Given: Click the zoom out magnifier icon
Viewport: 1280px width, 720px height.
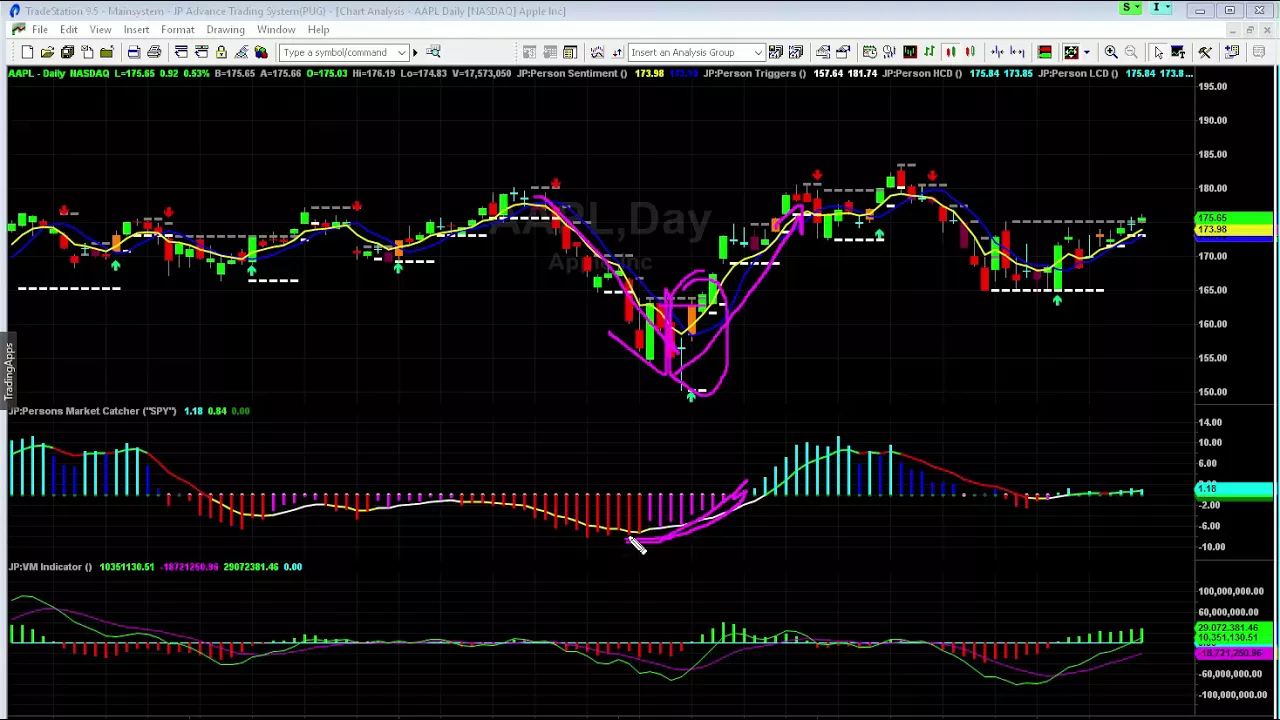Looking at the screenshot, I should point(1131,52).
